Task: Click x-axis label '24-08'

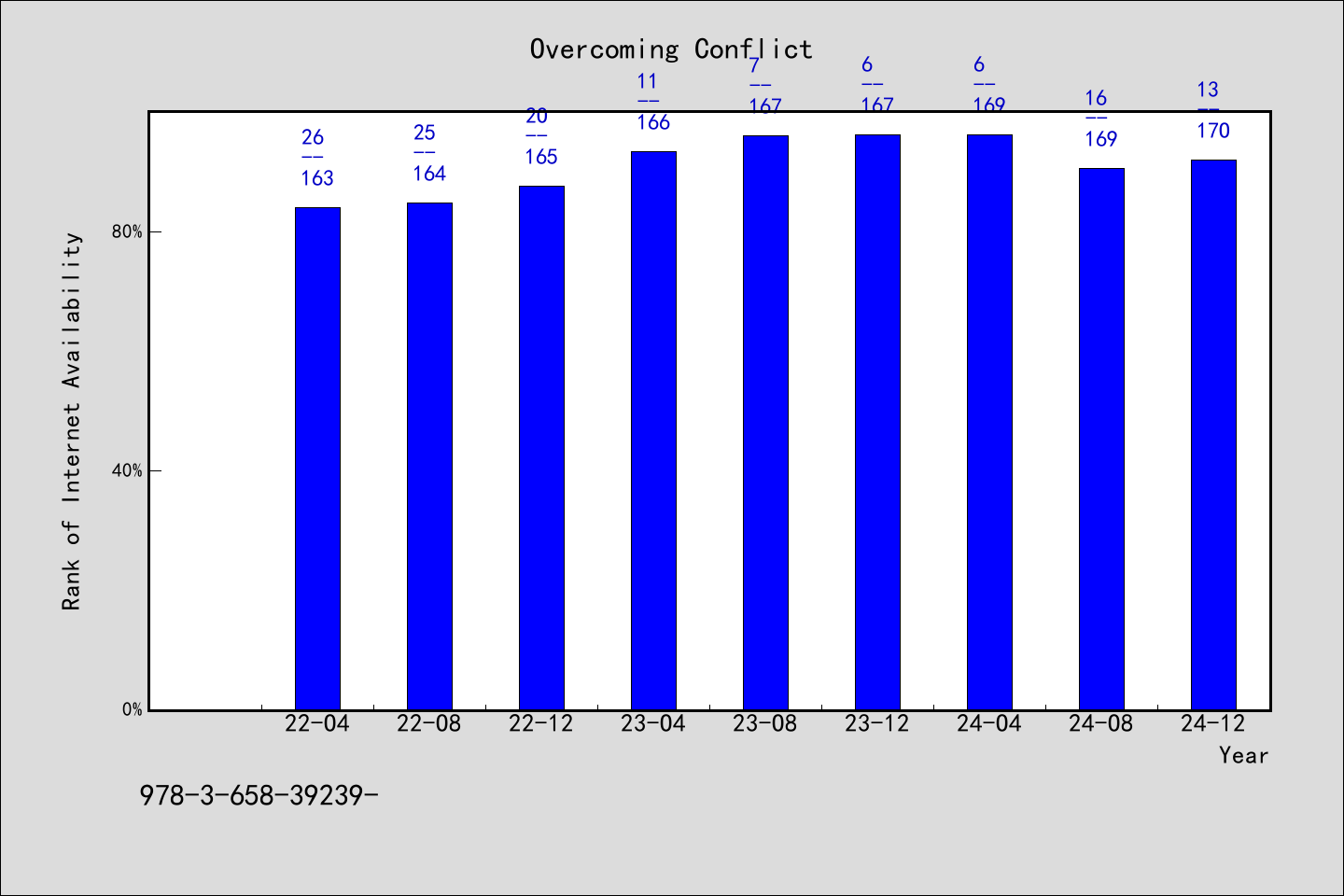Action: [1101, 723]
